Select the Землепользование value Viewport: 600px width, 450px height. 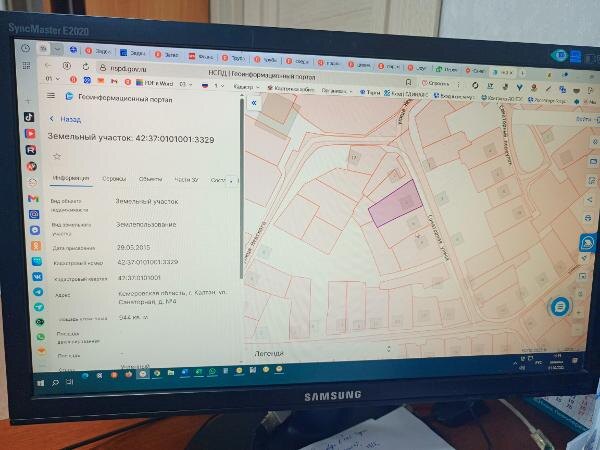click(146, 225)
